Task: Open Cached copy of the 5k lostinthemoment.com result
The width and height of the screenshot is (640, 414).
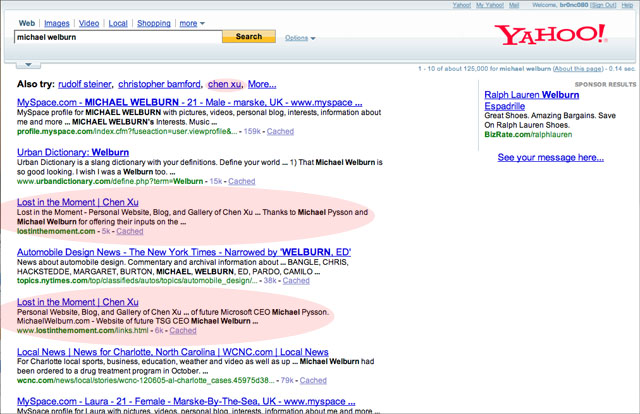Action: 130,231
